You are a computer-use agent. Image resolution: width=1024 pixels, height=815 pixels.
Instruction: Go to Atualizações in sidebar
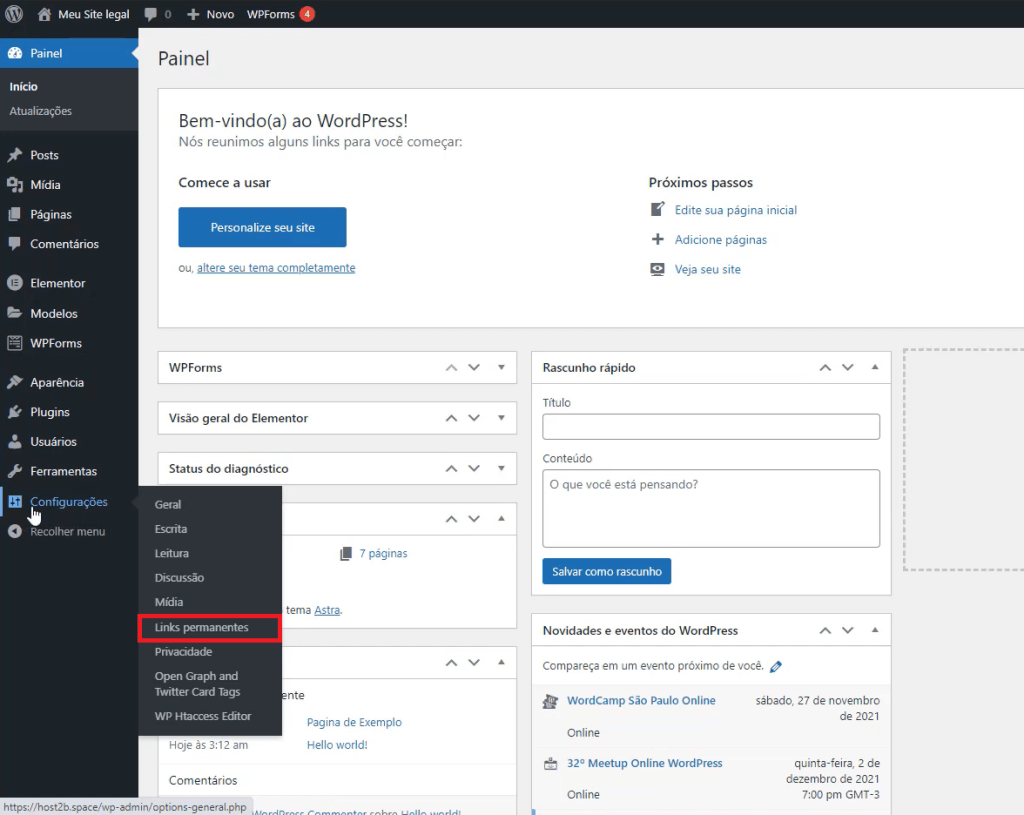[40, 111]
